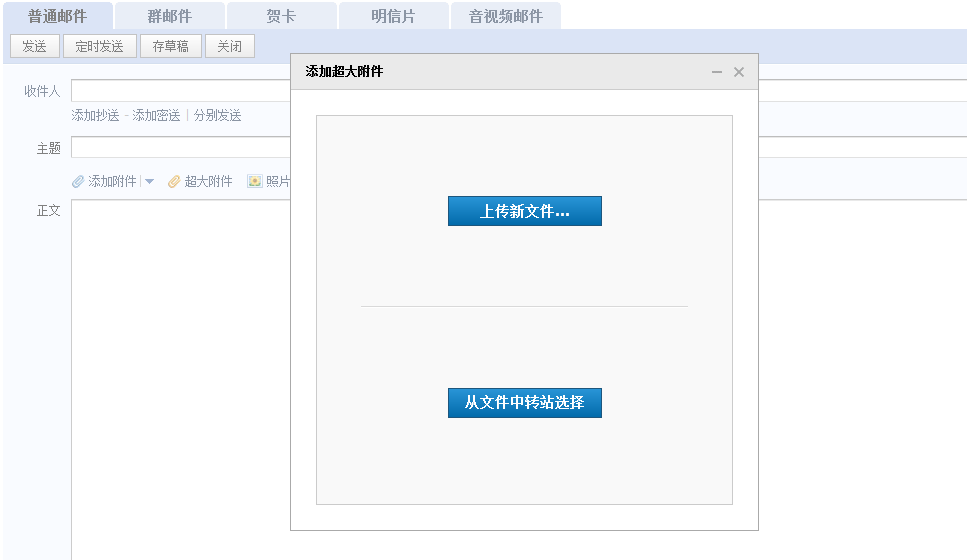
Task: Click the 定时发送 button
Action: pos(100,46)
